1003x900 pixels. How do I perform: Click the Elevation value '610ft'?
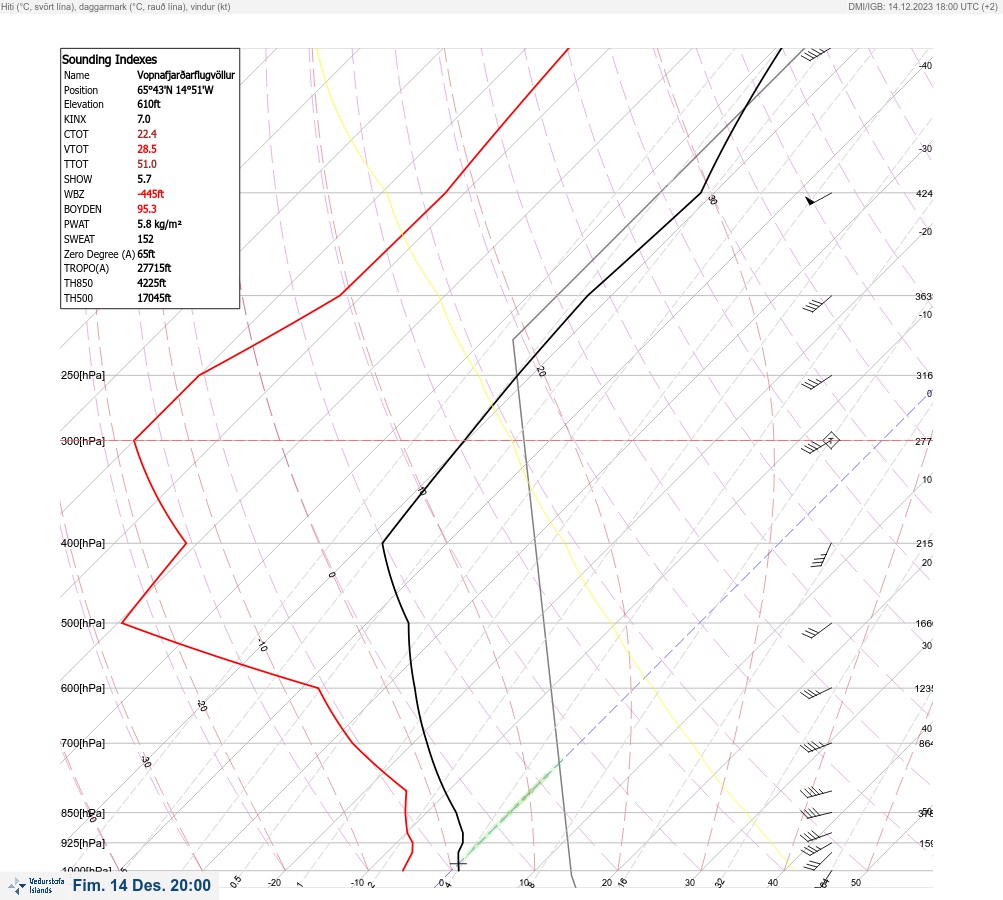coord(149,104)
